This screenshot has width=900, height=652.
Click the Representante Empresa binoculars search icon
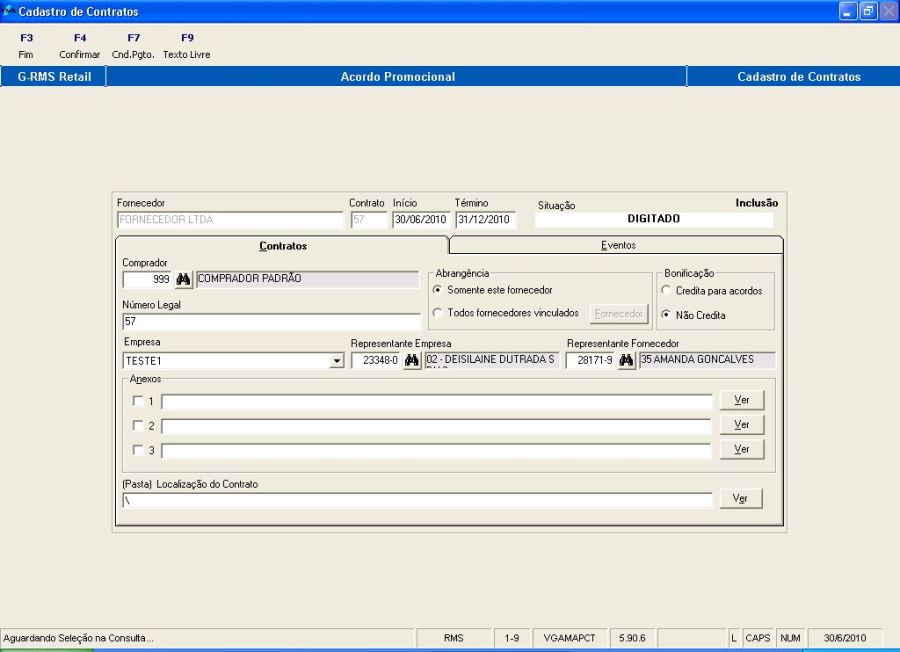[411, 361]
